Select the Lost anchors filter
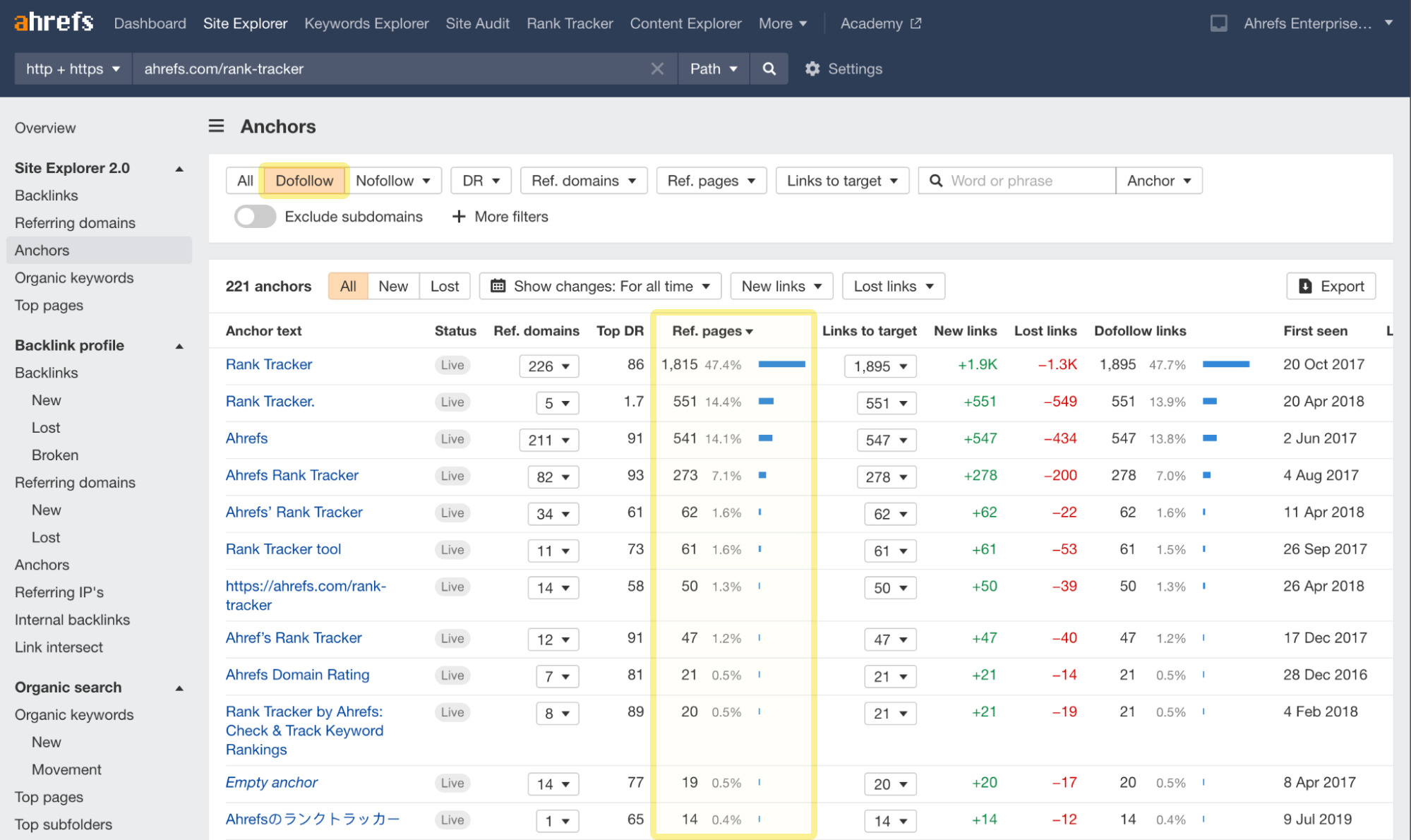The image size is (1411, 840). pos(444,286)
